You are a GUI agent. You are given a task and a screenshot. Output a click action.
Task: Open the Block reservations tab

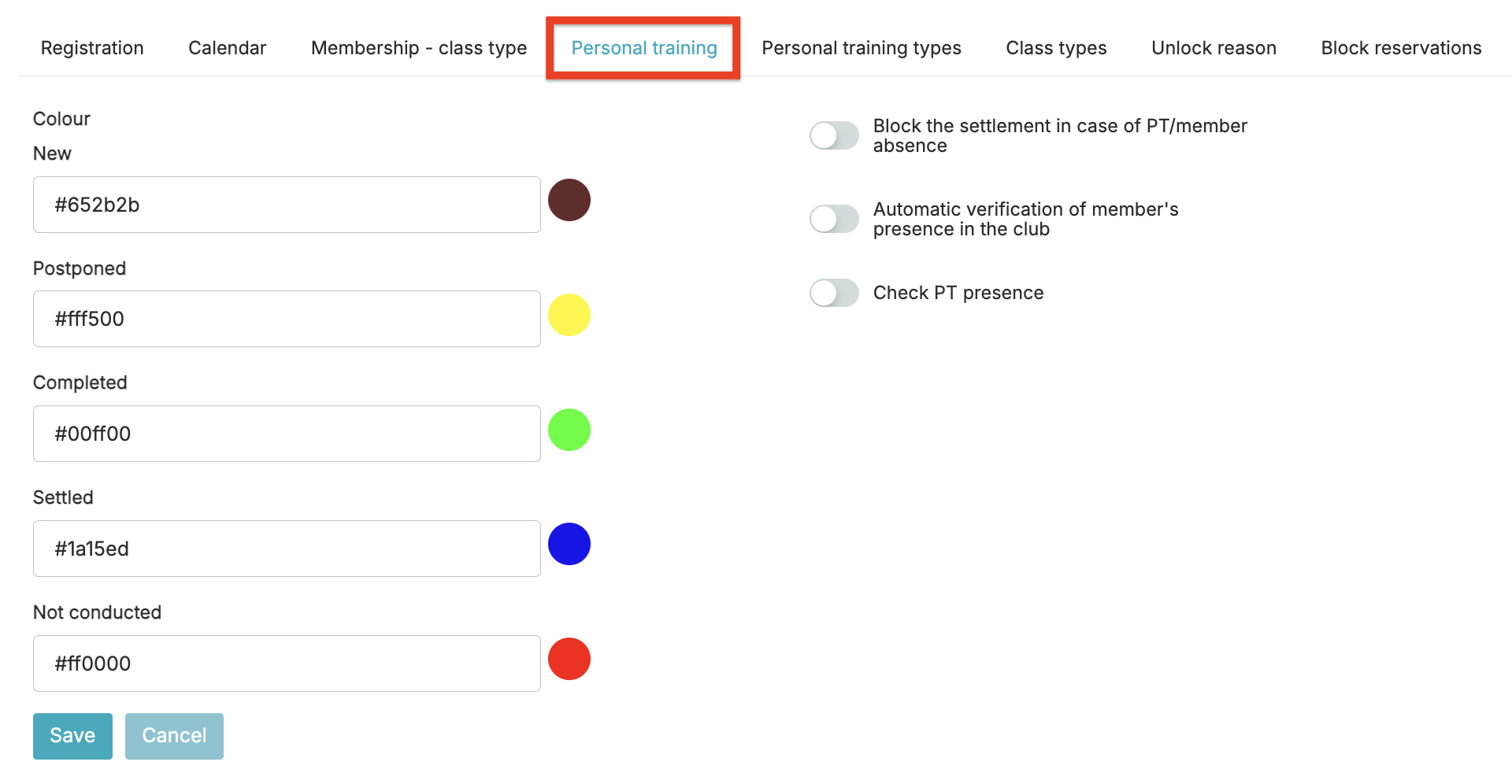(1401, 48)
